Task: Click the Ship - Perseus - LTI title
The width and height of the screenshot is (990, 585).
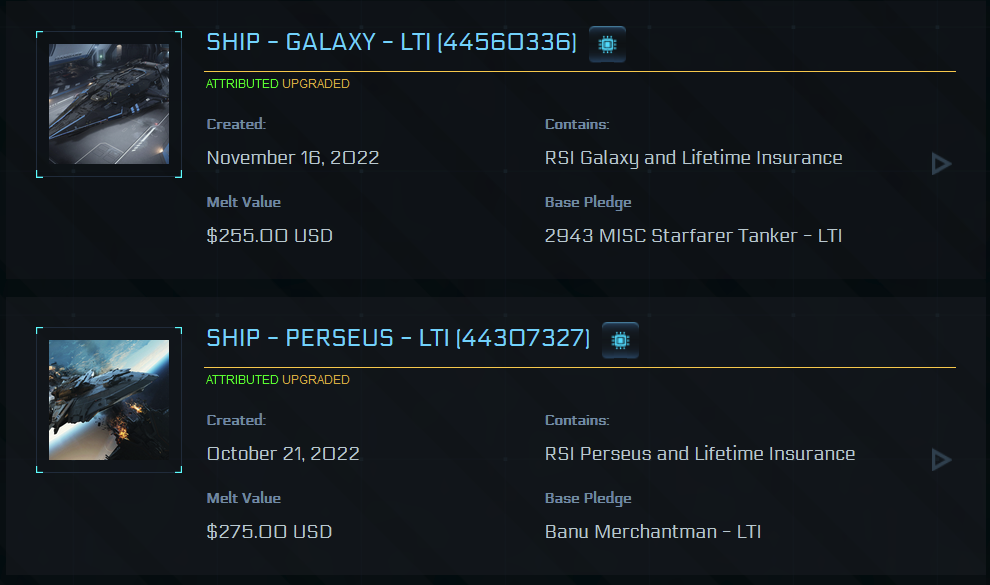Action: point(398,339)
